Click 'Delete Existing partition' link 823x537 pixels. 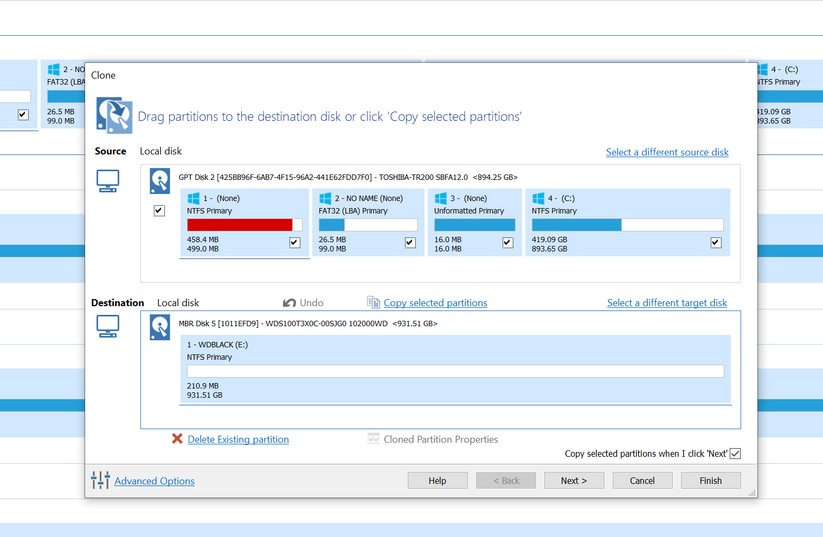[x=238, y=439]
